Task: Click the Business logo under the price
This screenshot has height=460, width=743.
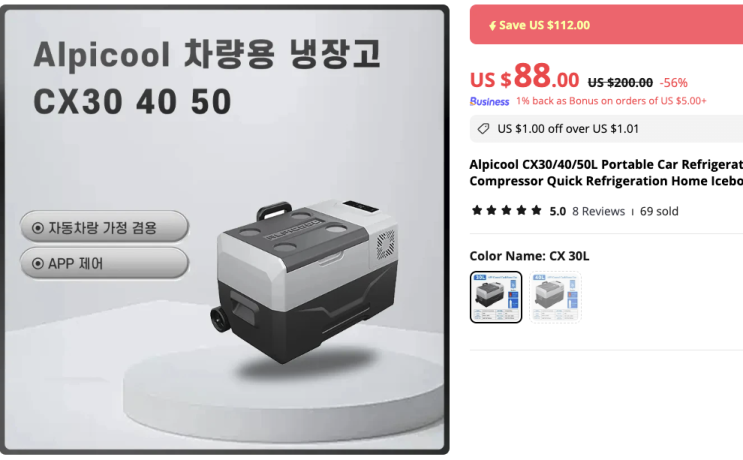Action: point(489,101)
